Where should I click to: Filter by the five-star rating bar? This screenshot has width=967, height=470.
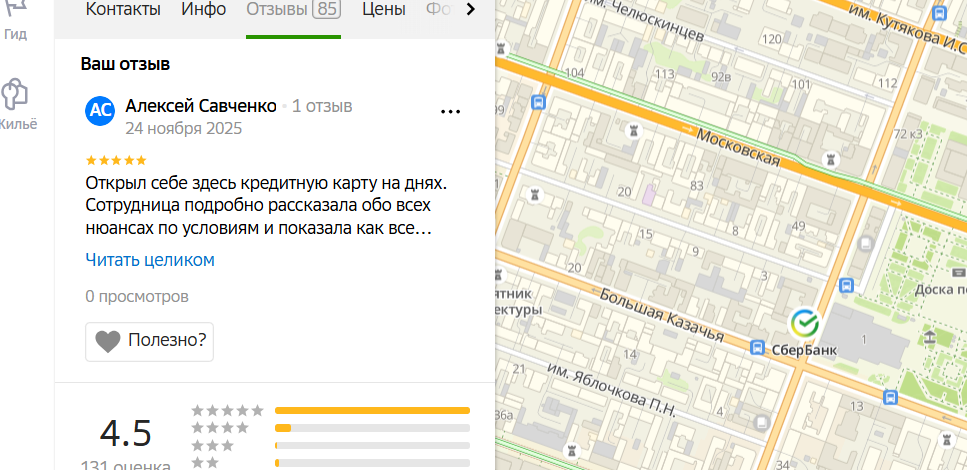coord(372,411)
